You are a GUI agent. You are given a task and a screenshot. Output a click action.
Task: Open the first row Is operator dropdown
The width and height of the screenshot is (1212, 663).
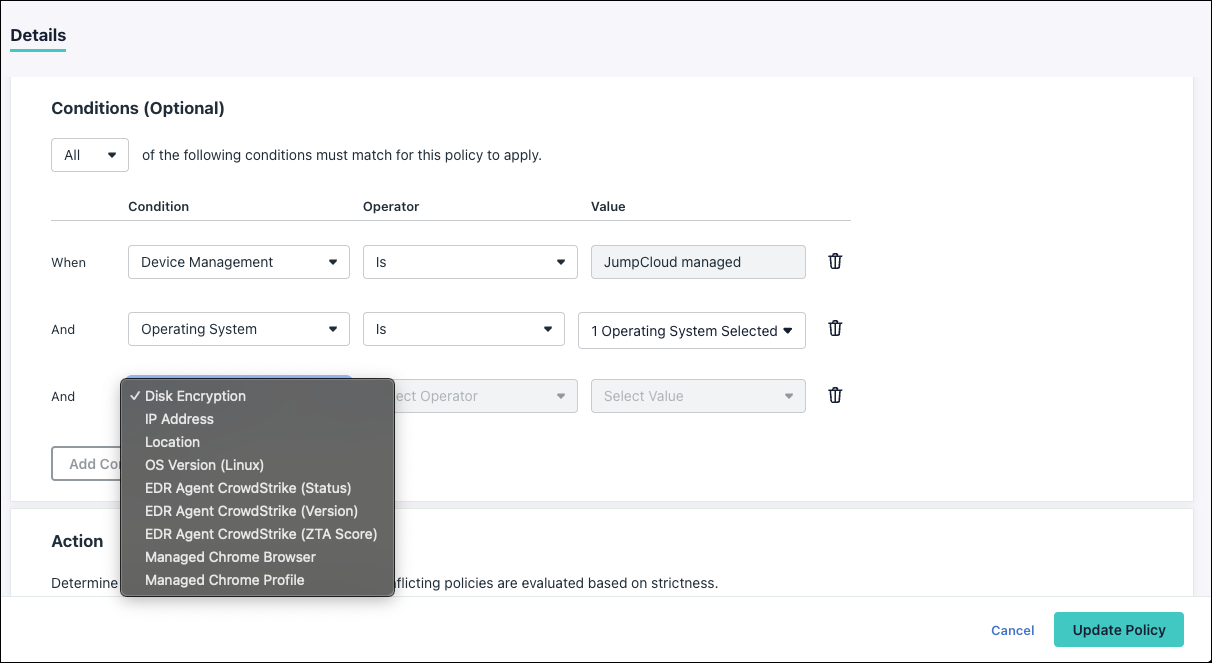(469, 261)
